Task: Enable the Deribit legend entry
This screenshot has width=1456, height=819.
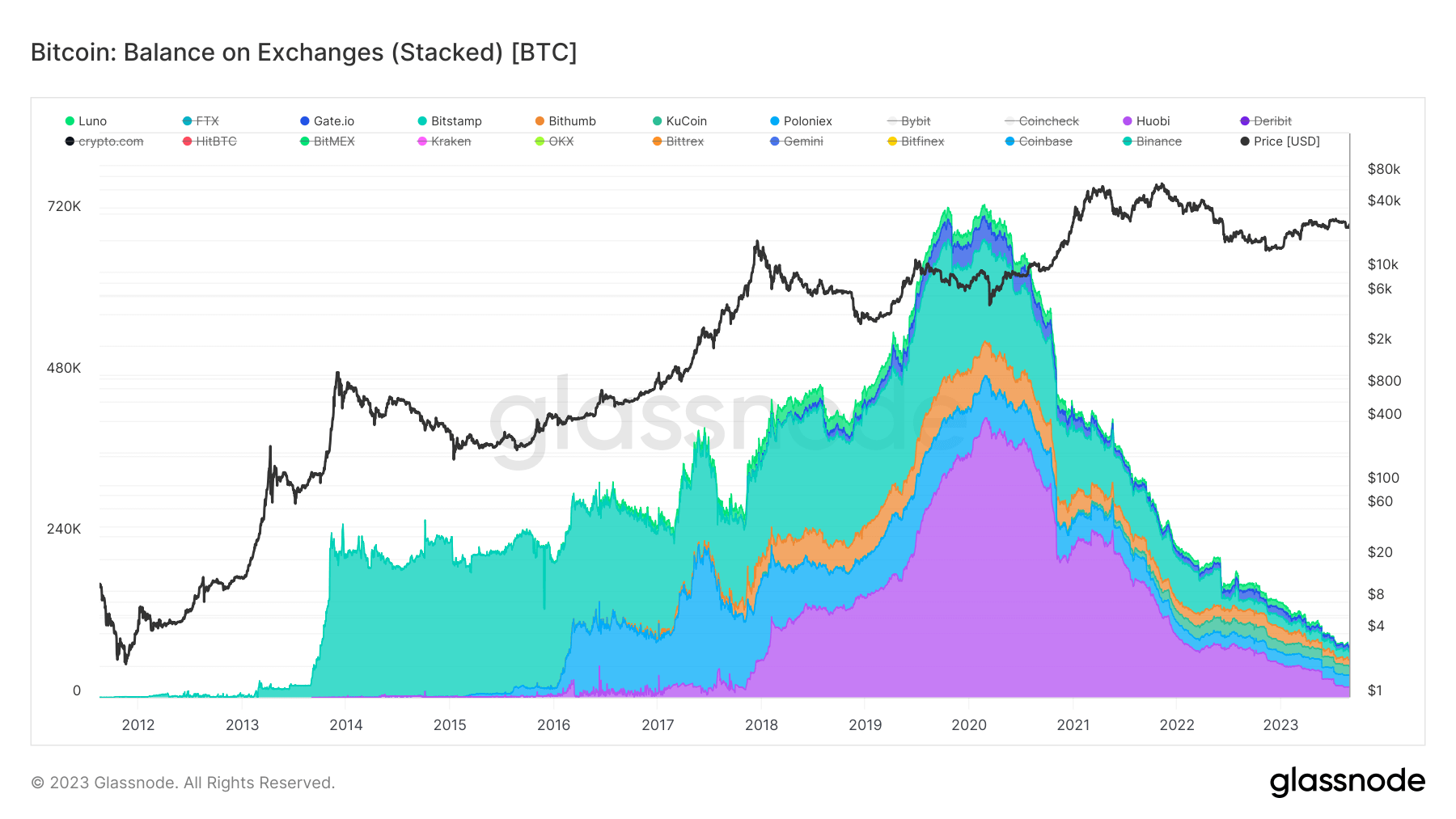Action: (x=1266, y=121)
